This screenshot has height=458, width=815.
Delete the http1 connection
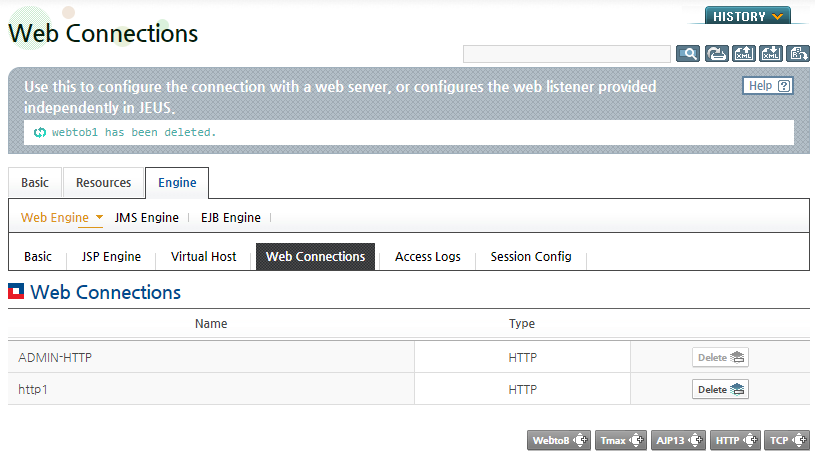[720, 389]
